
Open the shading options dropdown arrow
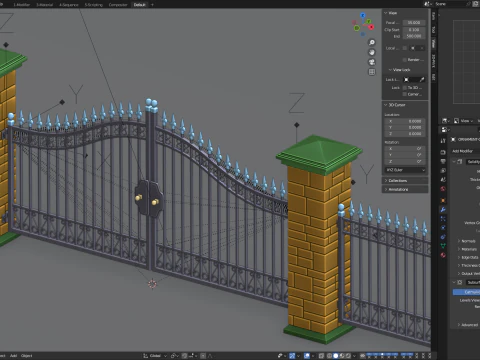(354, 356)
